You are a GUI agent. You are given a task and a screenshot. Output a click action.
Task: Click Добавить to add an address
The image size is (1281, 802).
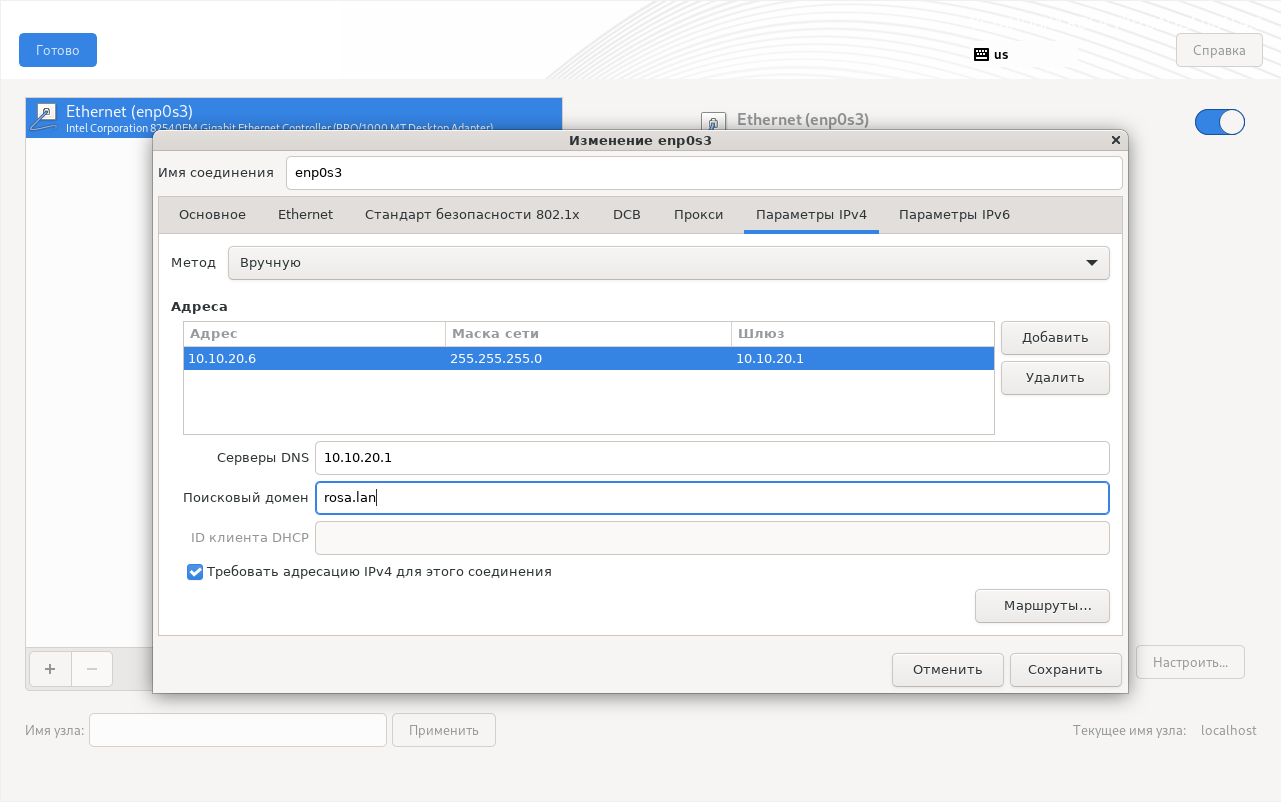(x=1054, y=338)
